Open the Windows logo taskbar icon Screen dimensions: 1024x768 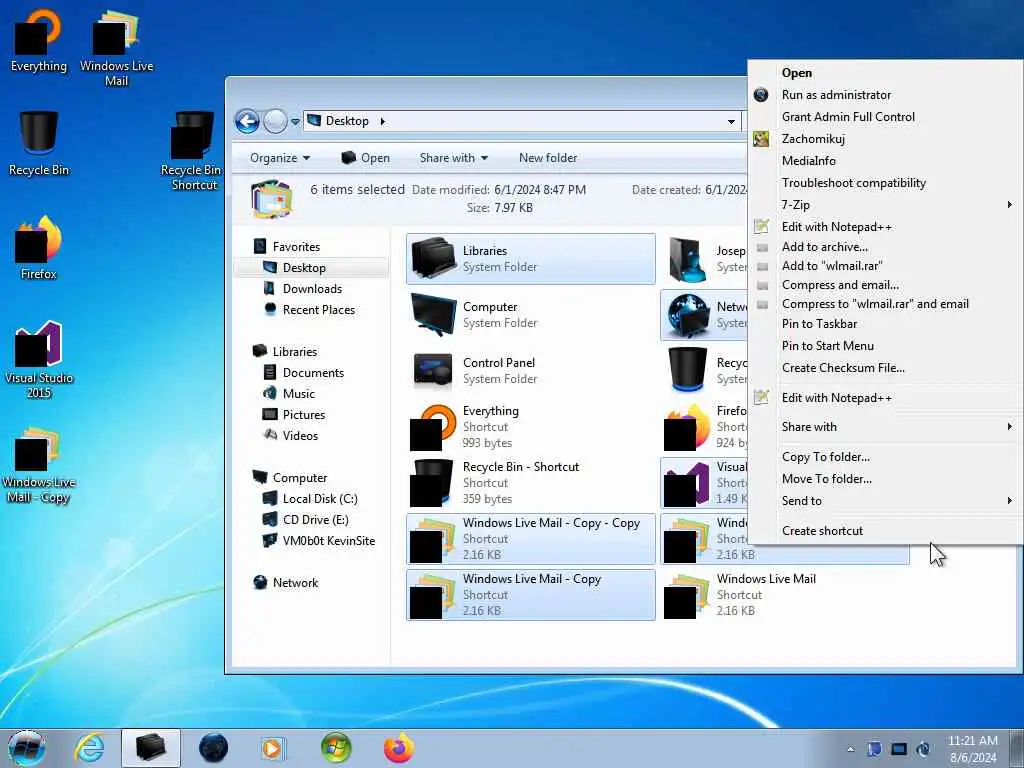[x=336, y=748]
